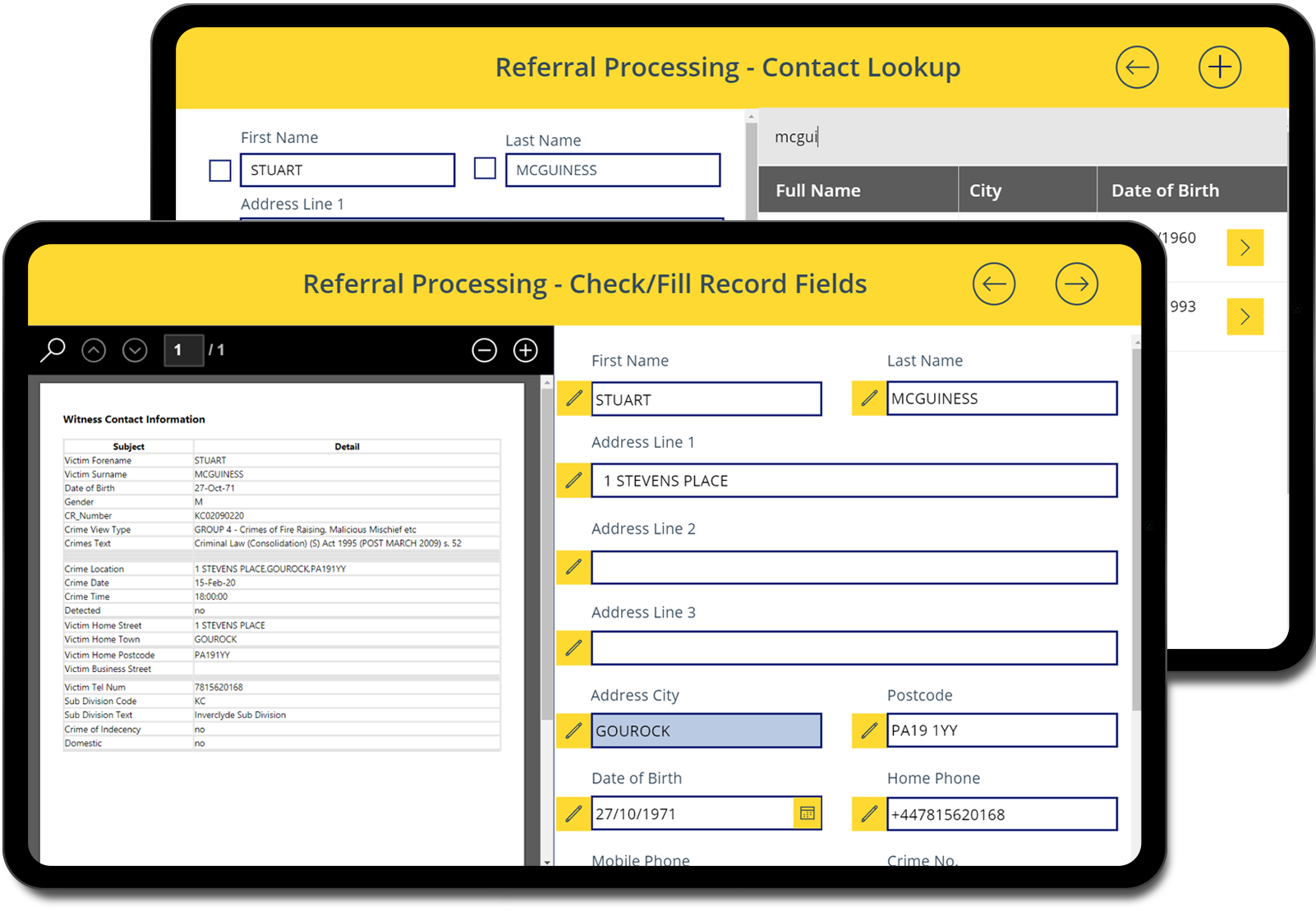
Task: Edit Address Line 1 using its pencil icon
Action: point(573,481)
